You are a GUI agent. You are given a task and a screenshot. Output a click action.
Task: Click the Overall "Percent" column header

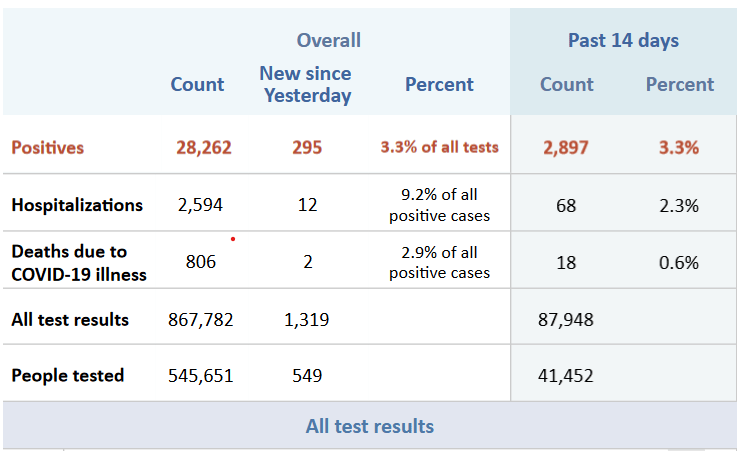[x=439, y=85]
